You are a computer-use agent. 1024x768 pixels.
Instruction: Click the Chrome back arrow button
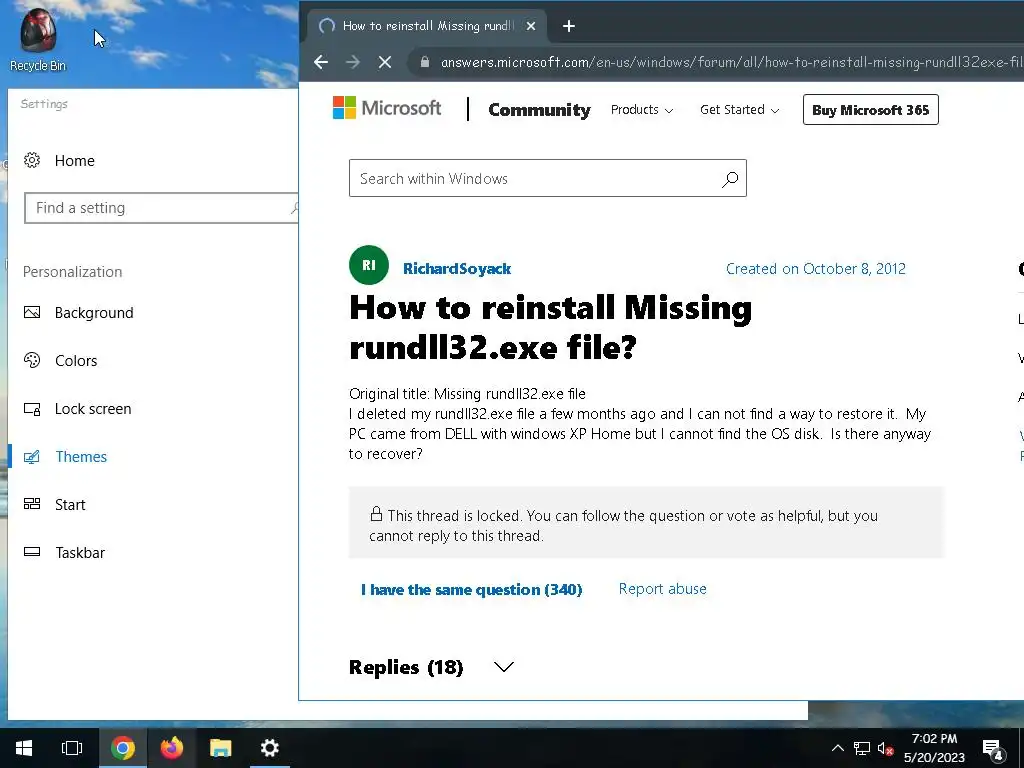(x=321, y=62)
